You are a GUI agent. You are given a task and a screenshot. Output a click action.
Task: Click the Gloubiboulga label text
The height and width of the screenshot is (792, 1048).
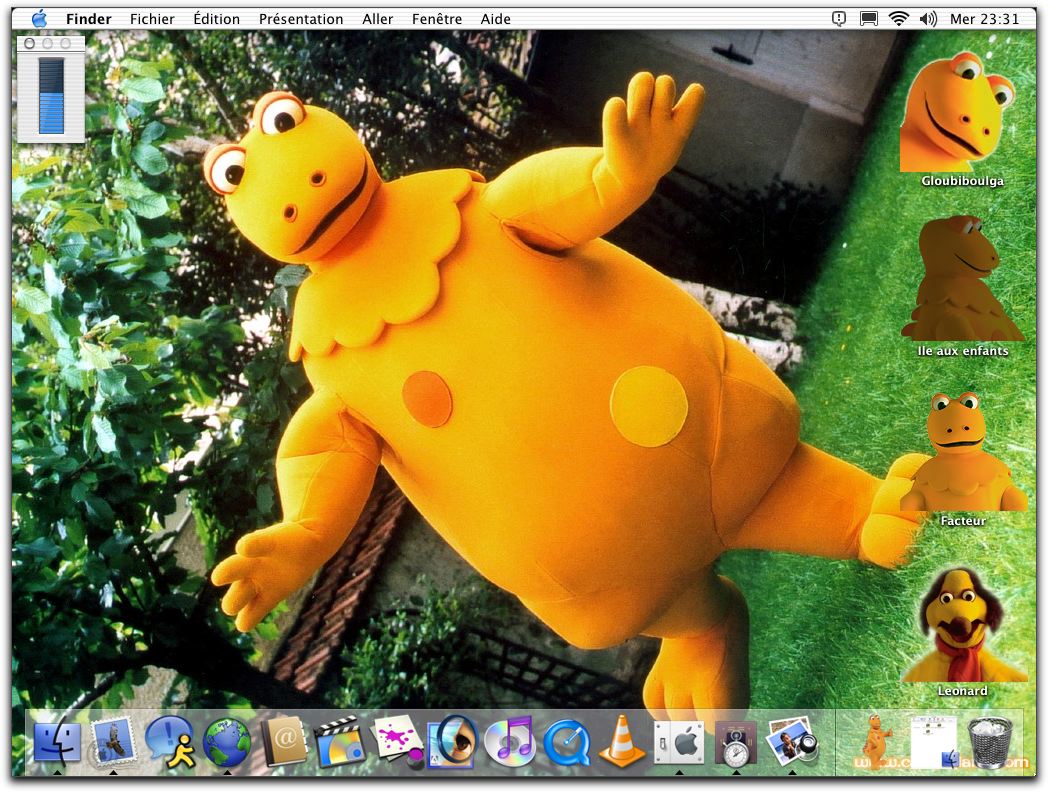(962, 180)
